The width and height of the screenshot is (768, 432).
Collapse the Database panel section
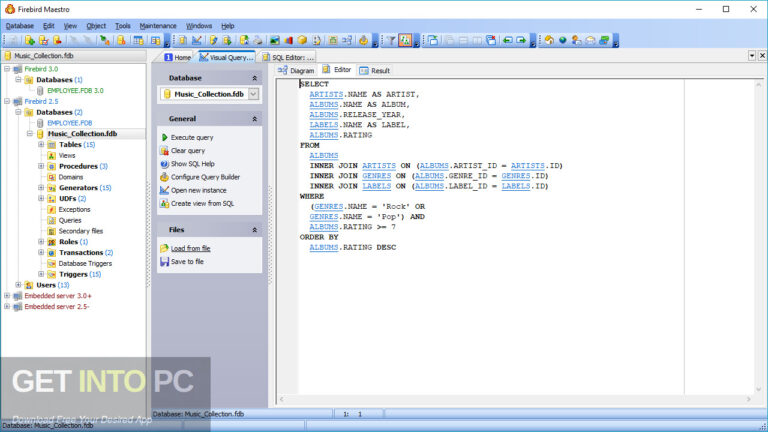pos(255,78)
